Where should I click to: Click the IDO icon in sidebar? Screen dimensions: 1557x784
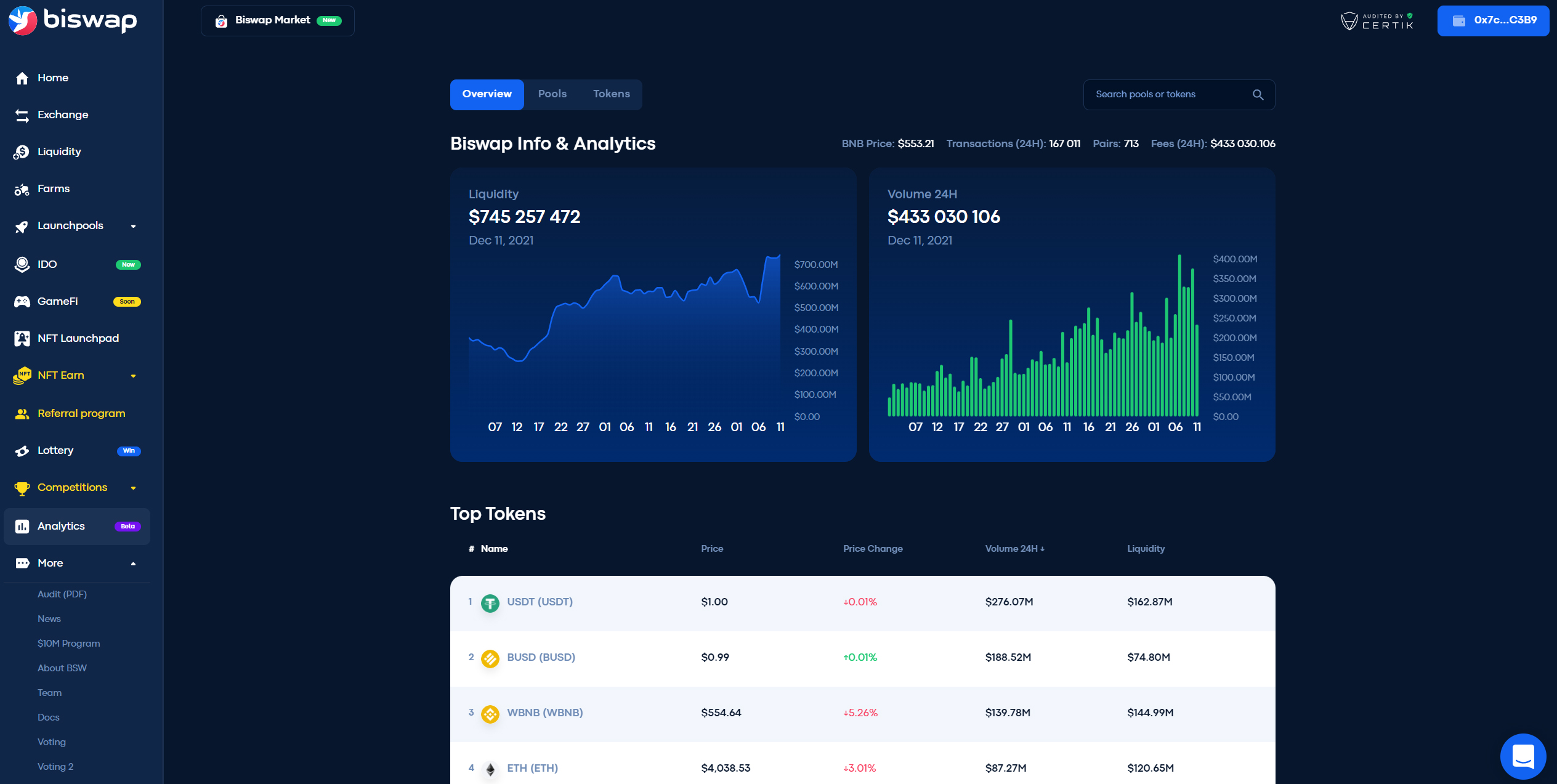22,264
